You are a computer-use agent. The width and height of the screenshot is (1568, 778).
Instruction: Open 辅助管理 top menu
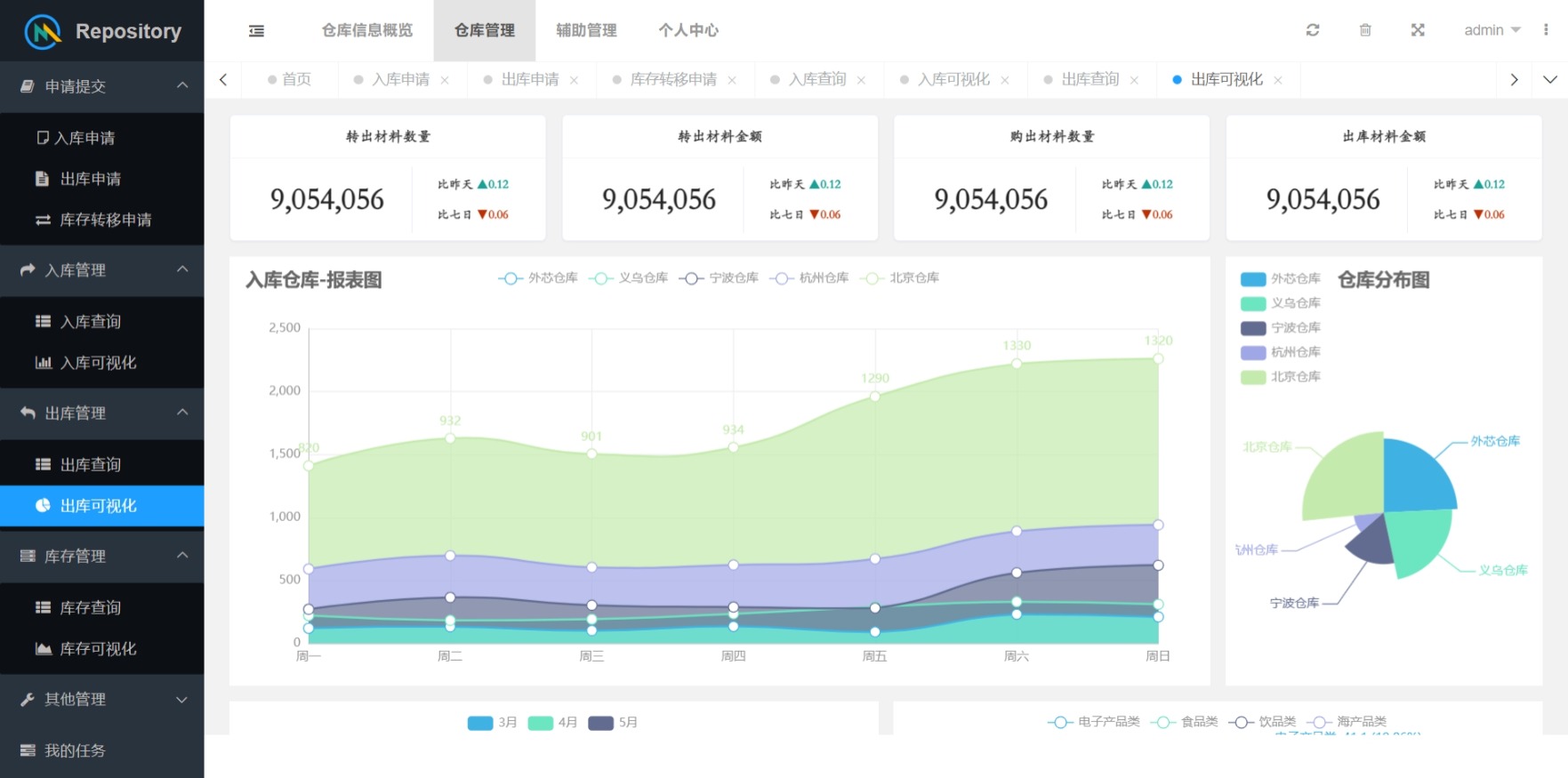pyautogui.click(x=586, y=30)
